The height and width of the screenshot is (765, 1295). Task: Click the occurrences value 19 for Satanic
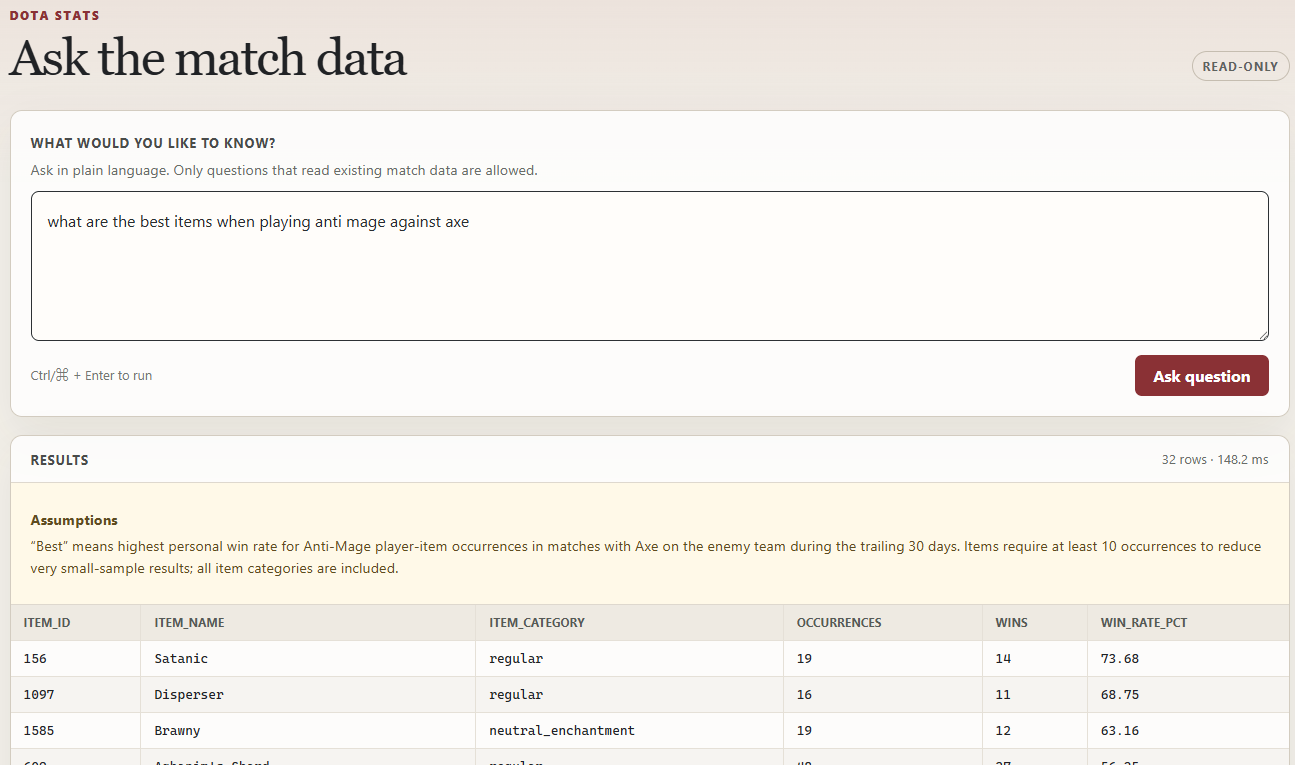[883, 659]
